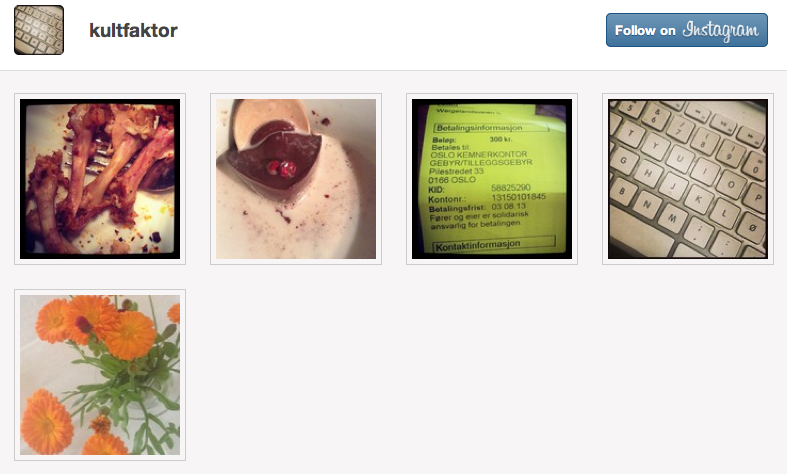Open the kultfaktor username link
Viewport: 787px width, 474px height.
134,30
